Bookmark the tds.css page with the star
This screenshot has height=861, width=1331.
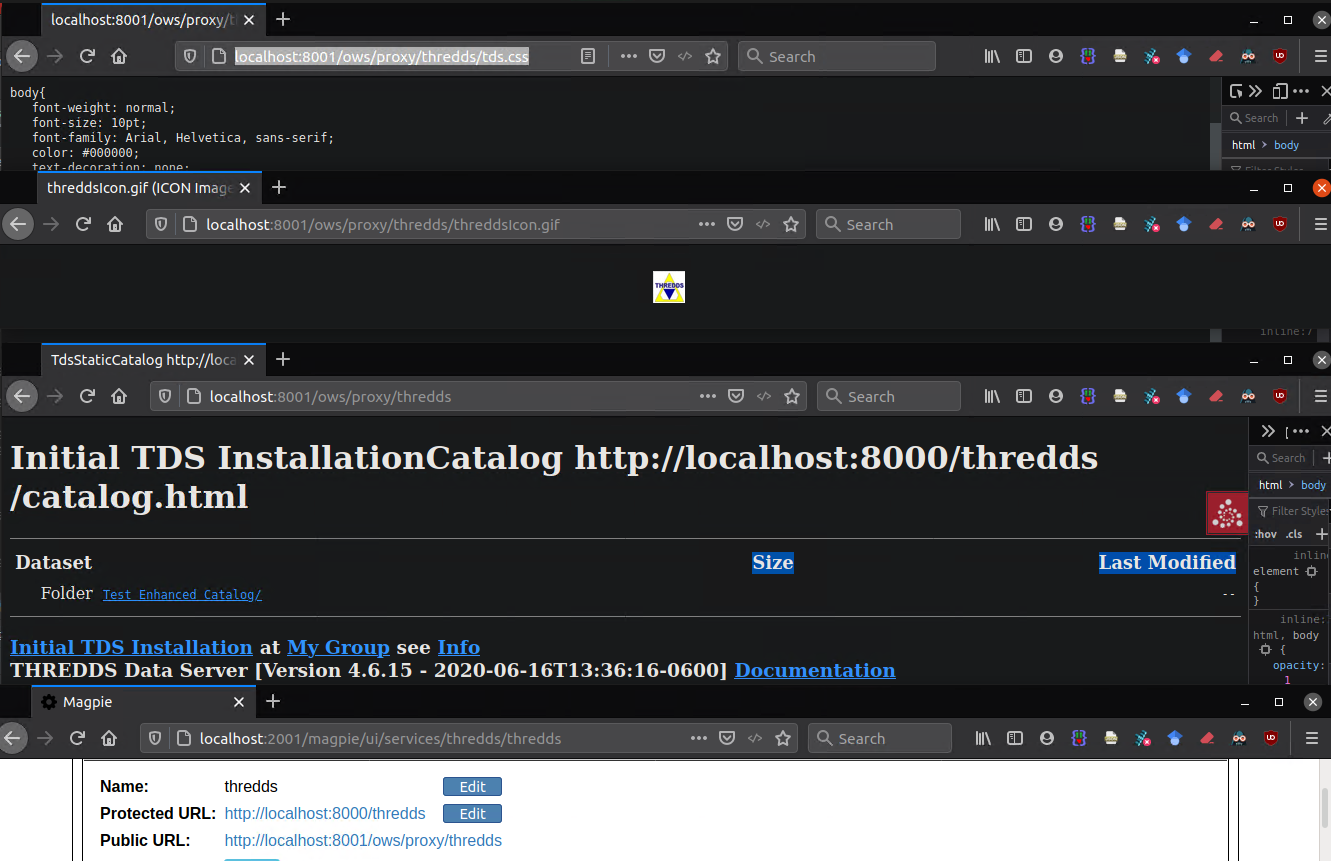[713, 57]
